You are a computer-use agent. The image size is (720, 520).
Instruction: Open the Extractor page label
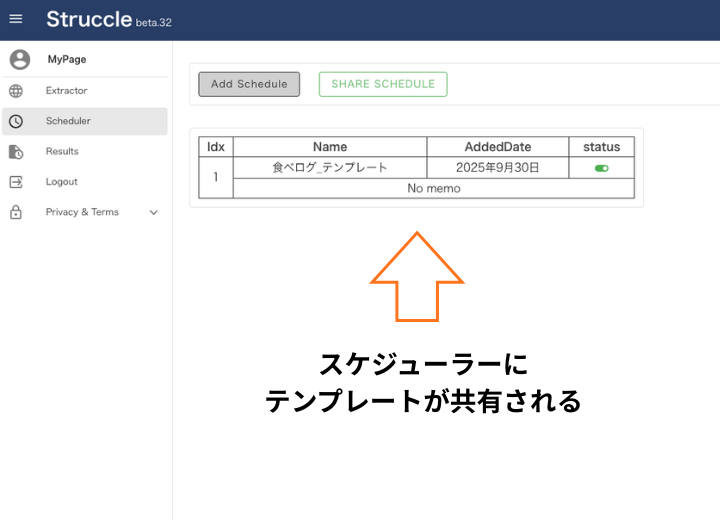coord(66,91)
